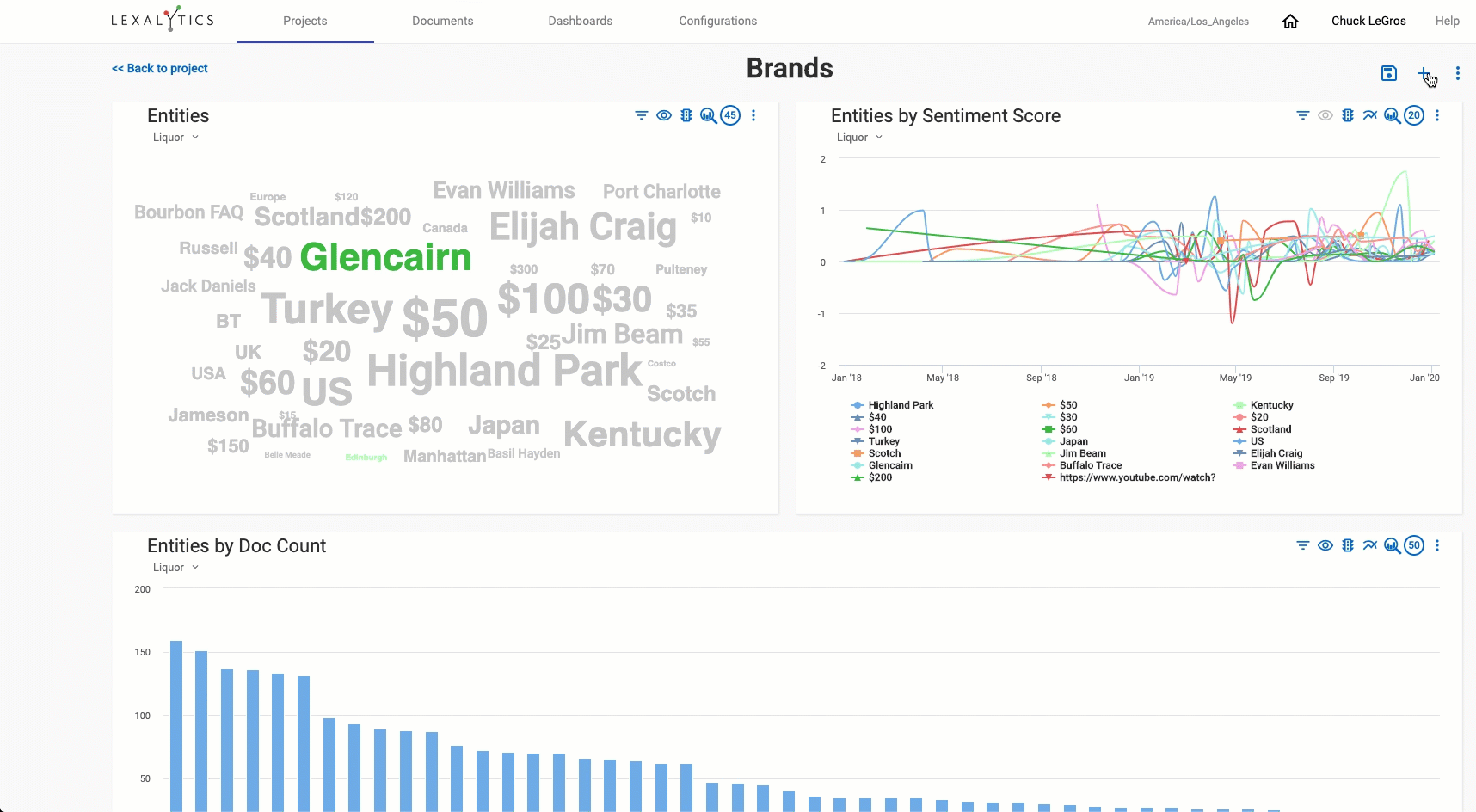Open three-dot menu of Sentiment Score widget

pyautogui.click(x=1437, y=115)
